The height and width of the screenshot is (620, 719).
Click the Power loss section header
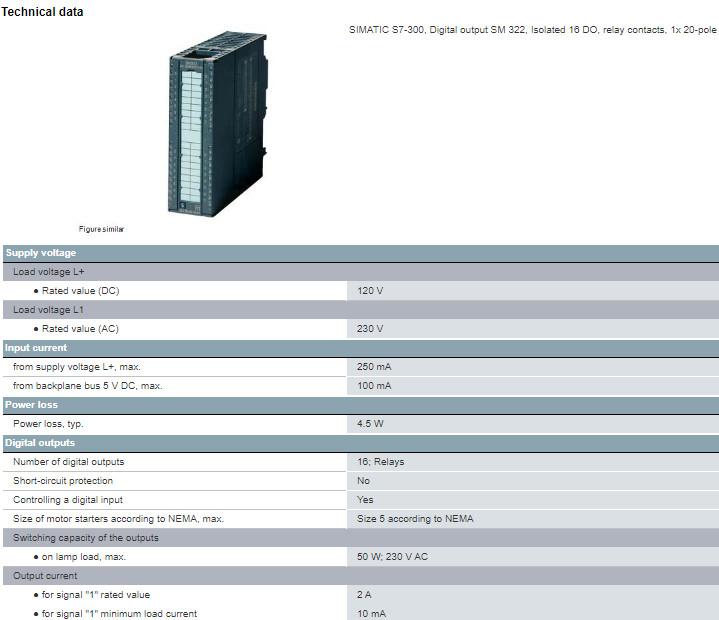coord(361,405)
